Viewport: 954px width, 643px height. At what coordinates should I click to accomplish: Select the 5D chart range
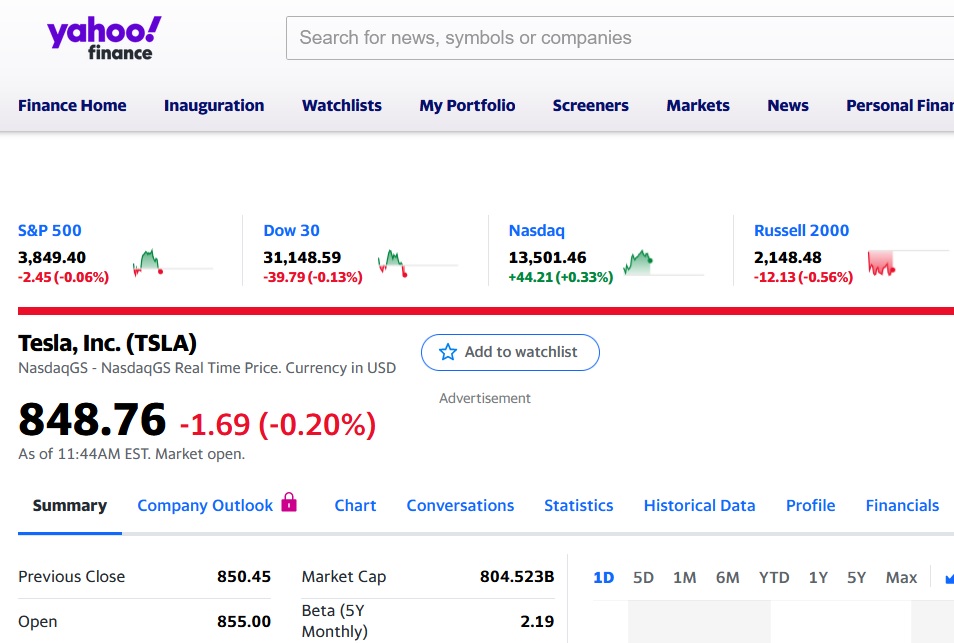tap(643, 577)
